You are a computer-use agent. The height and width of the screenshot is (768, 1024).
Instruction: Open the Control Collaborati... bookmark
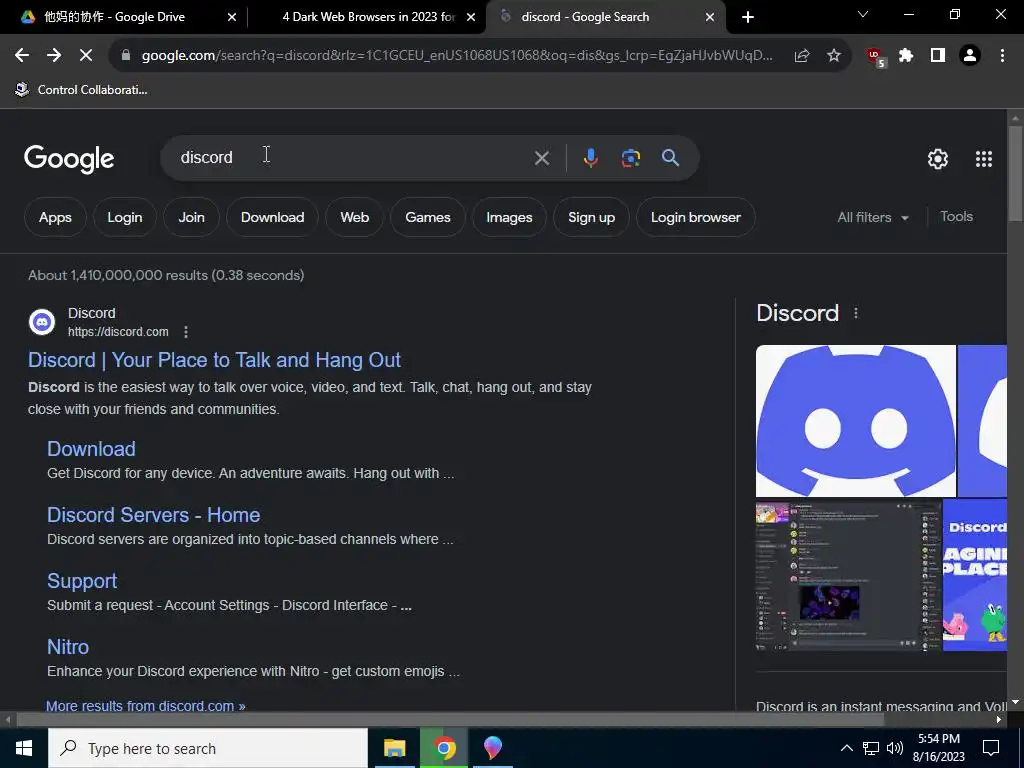(82, 89)
